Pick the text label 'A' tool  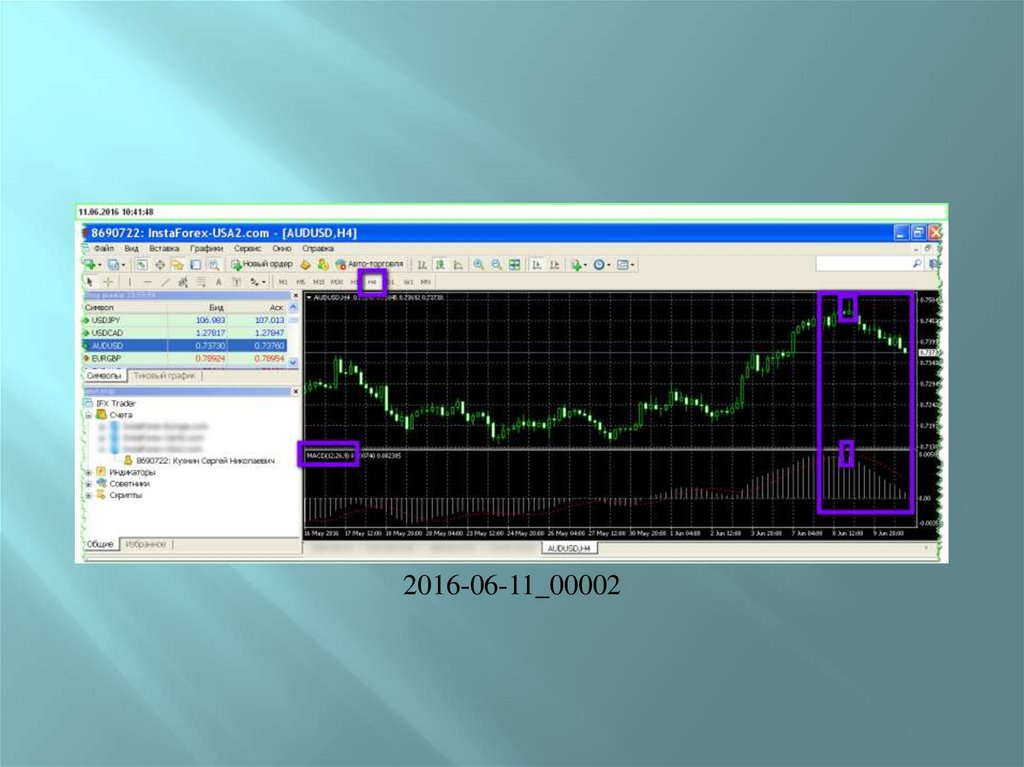(217, 282)
